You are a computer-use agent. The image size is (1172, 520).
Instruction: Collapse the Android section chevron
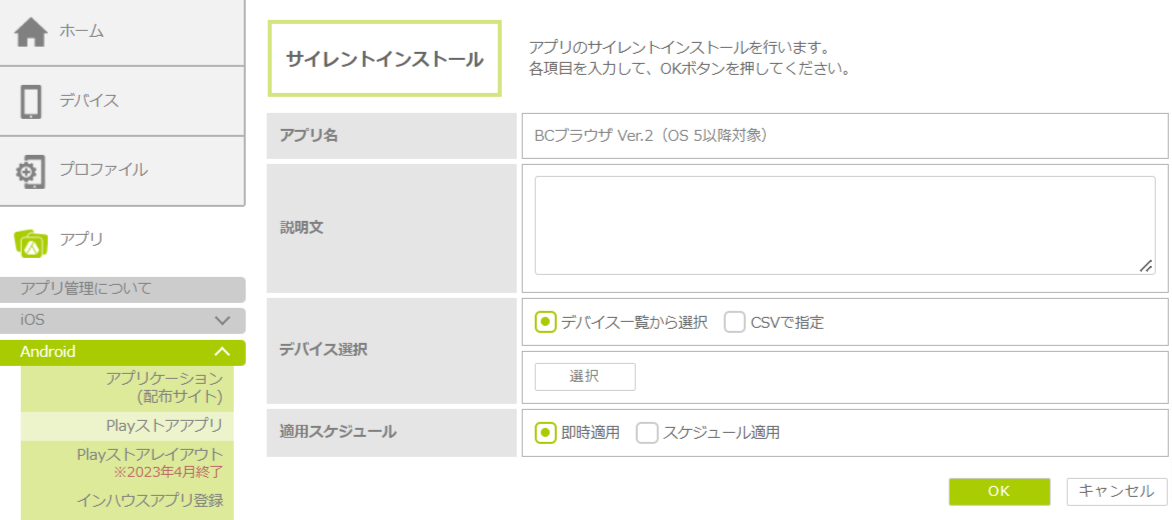click(x=223, y=352)
